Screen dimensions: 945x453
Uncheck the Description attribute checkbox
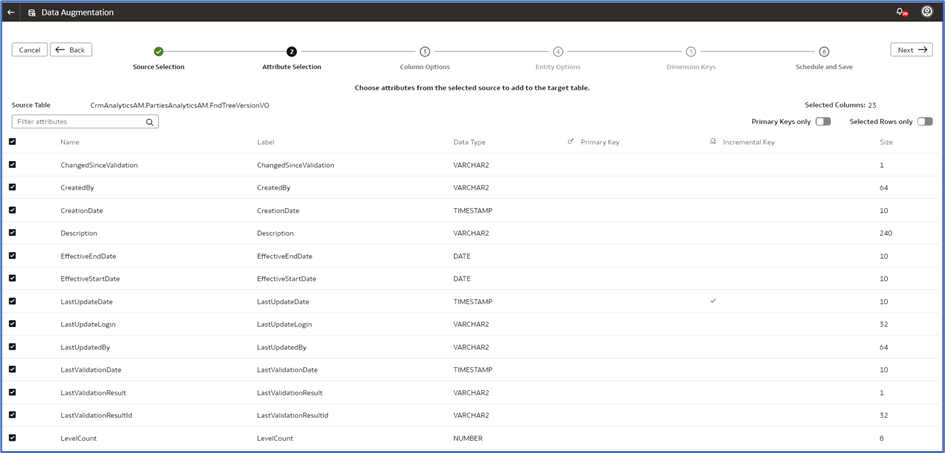coord(13,233)
